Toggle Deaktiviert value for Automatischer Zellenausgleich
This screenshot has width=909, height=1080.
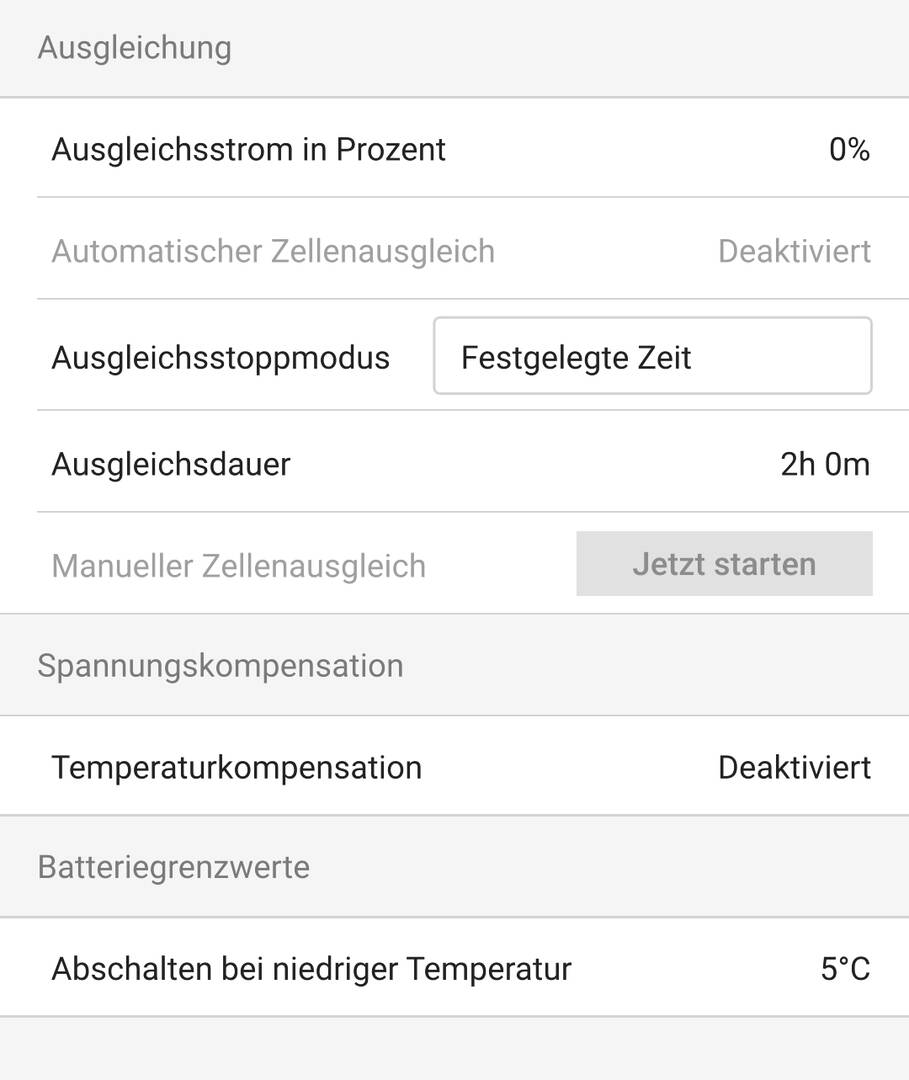coord(795,251)
